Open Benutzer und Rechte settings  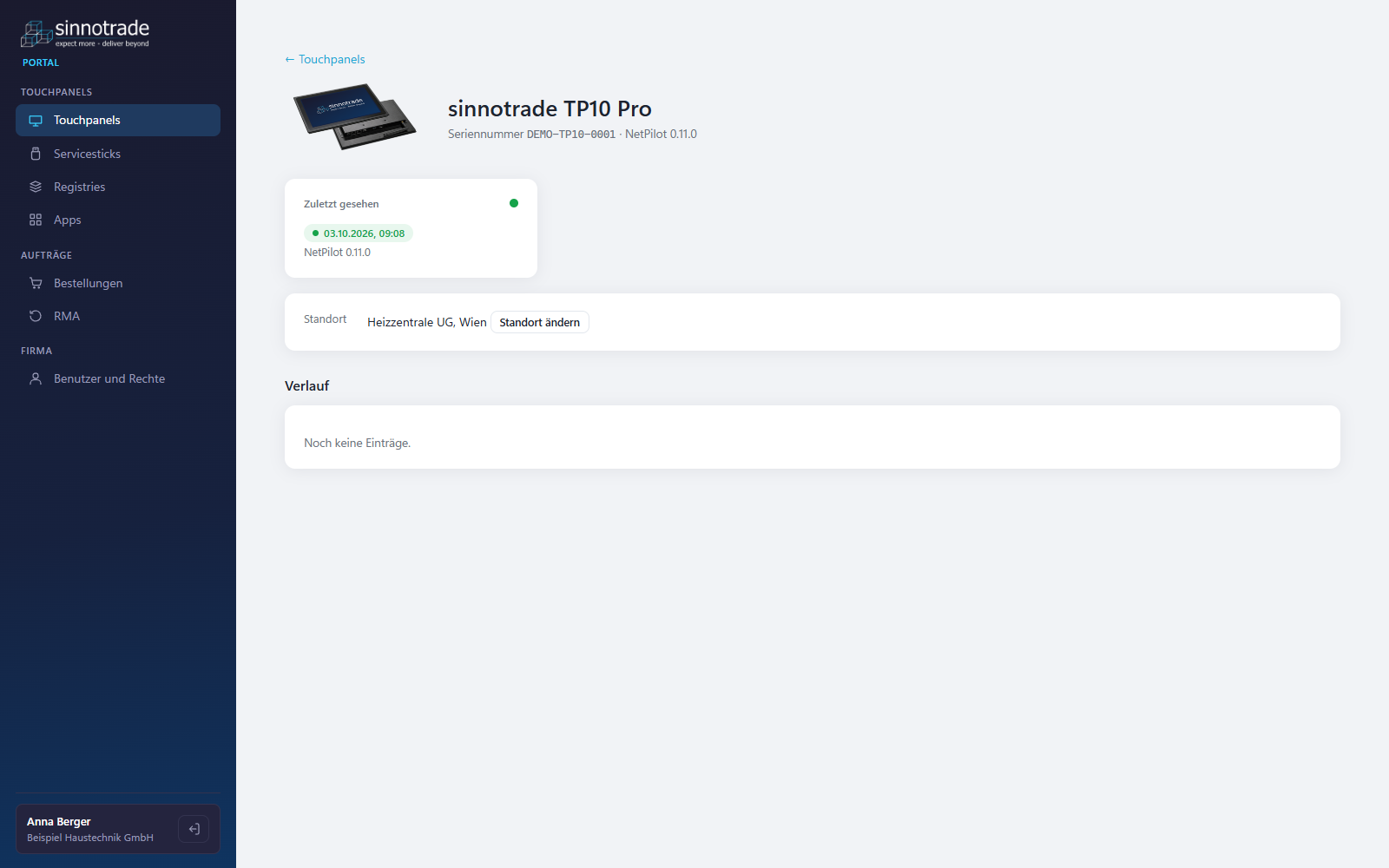click(x=118, y=378)
